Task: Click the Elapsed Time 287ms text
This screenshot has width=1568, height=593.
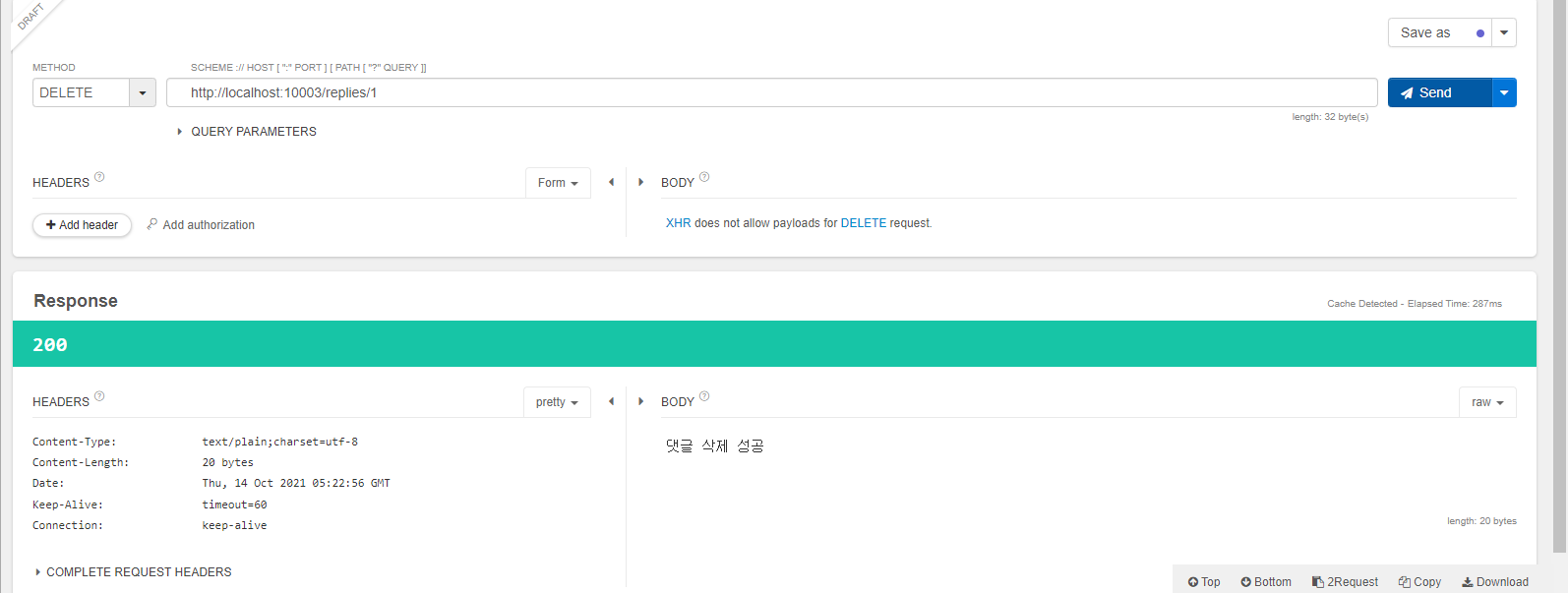Action: (1454, 304)
